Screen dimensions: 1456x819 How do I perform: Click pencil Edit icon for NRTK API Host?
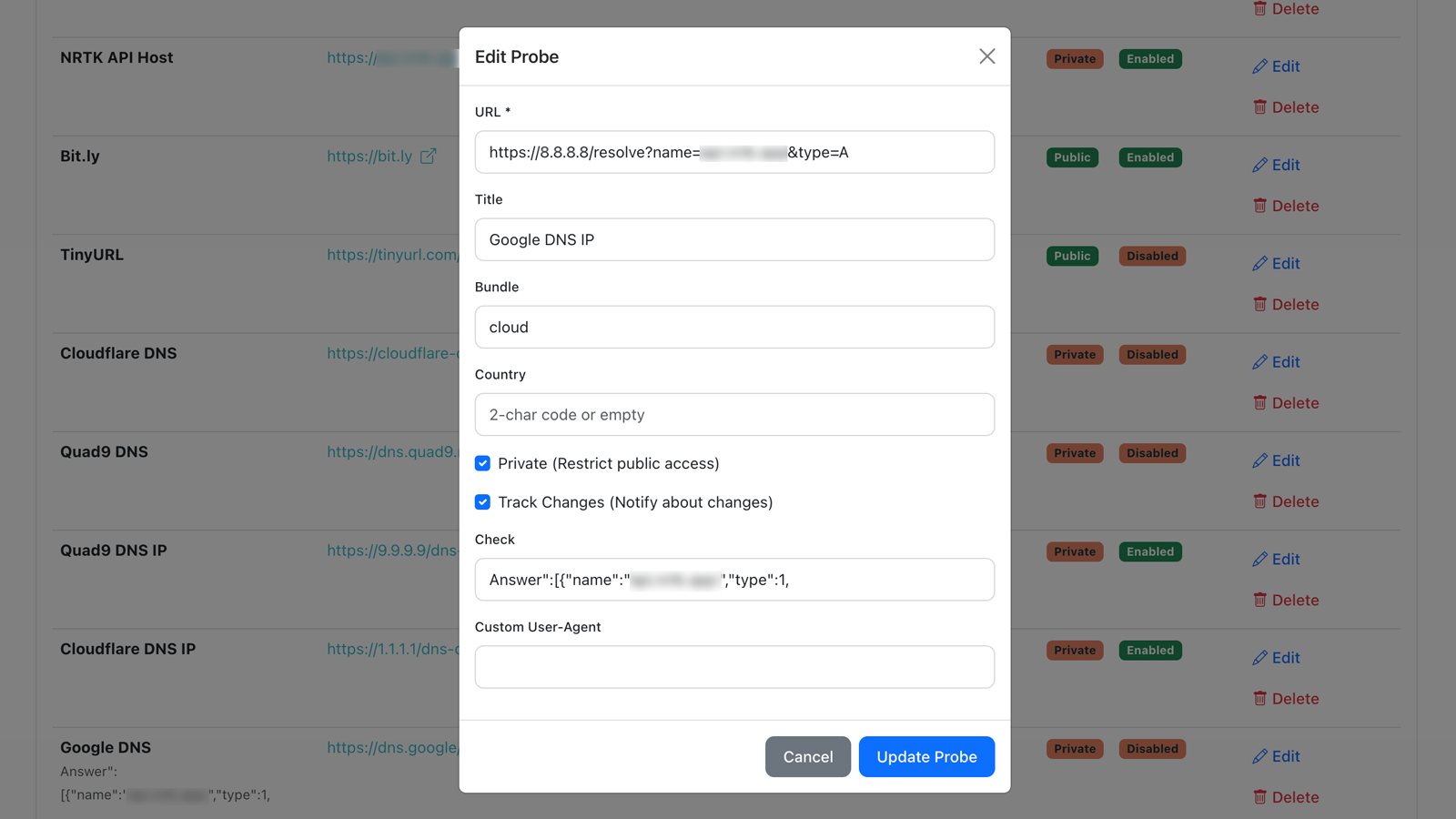pyautogui.click(x=1259, y=66)
